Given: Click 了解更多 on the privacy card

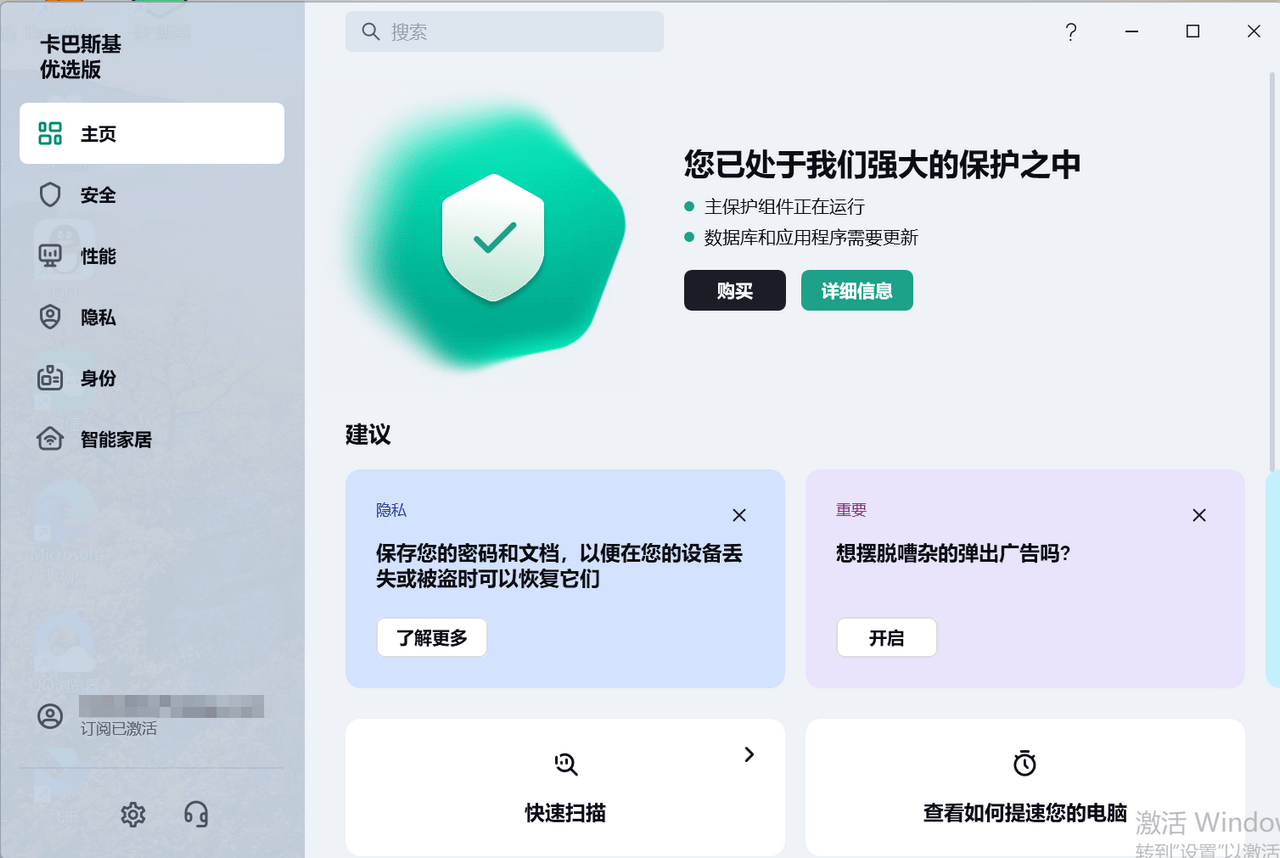Looking at the screenshot, I should pos(432,638).
